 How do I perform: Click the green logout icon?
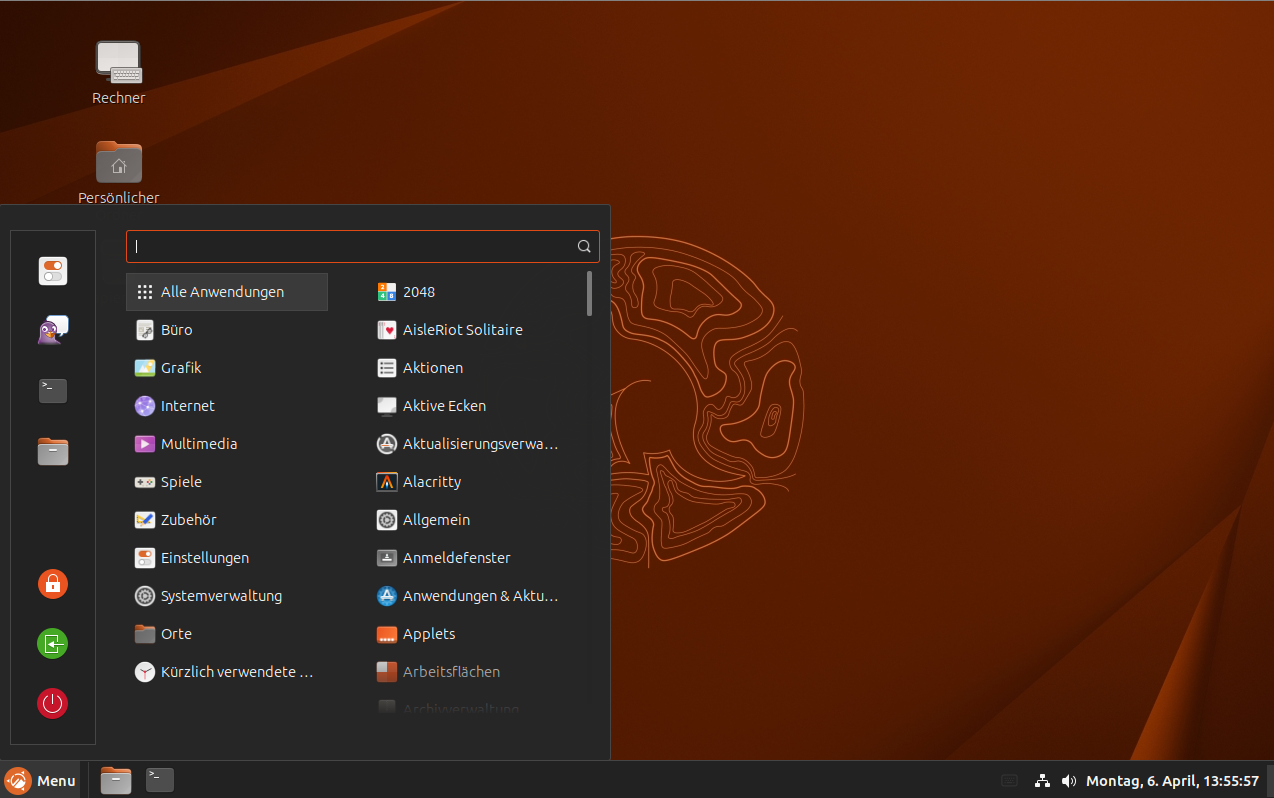(53, 643)
